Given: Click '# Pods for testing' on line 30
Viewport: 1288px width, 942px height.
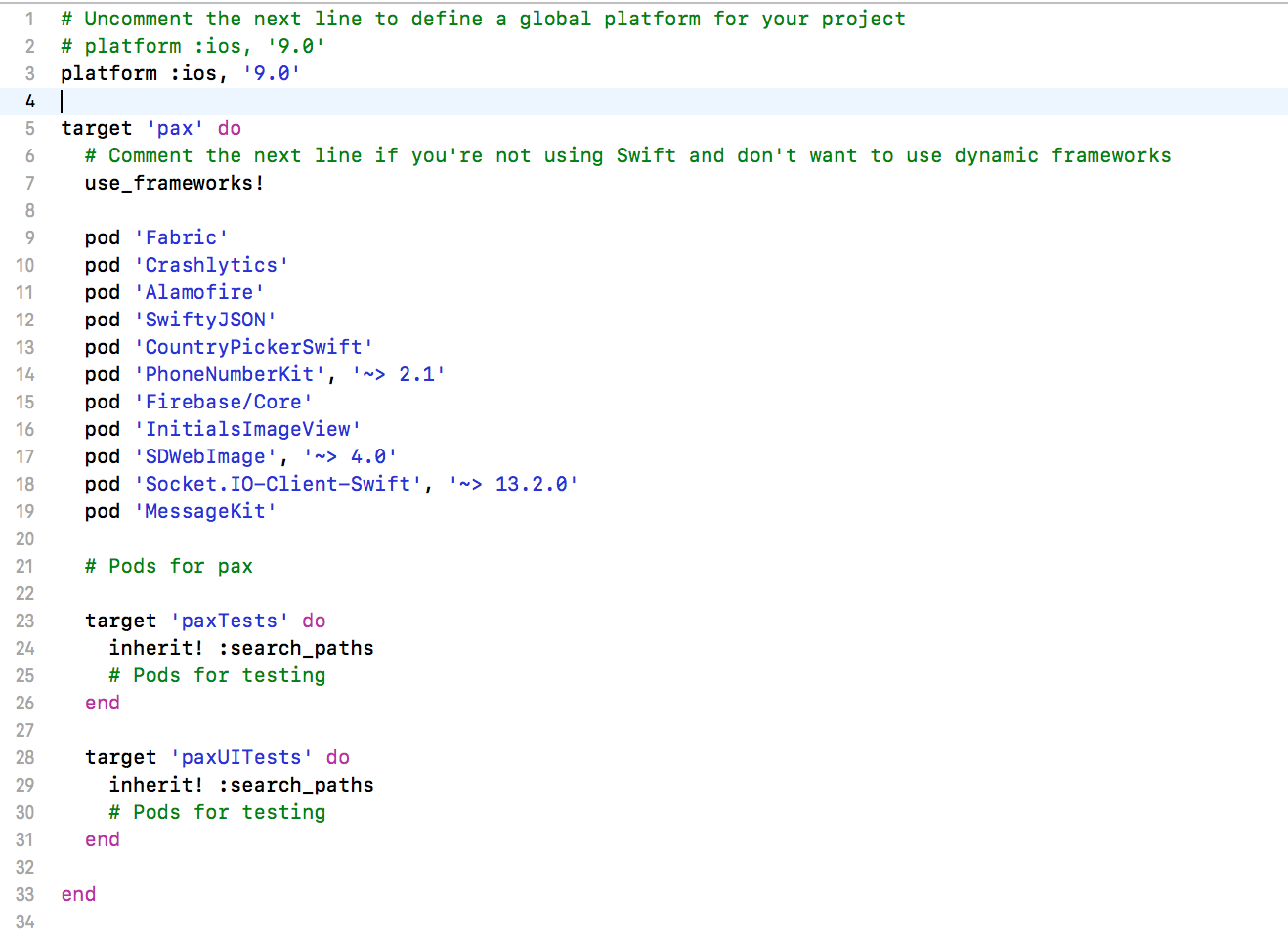Looking at the screenshot, I should (217, 812).
